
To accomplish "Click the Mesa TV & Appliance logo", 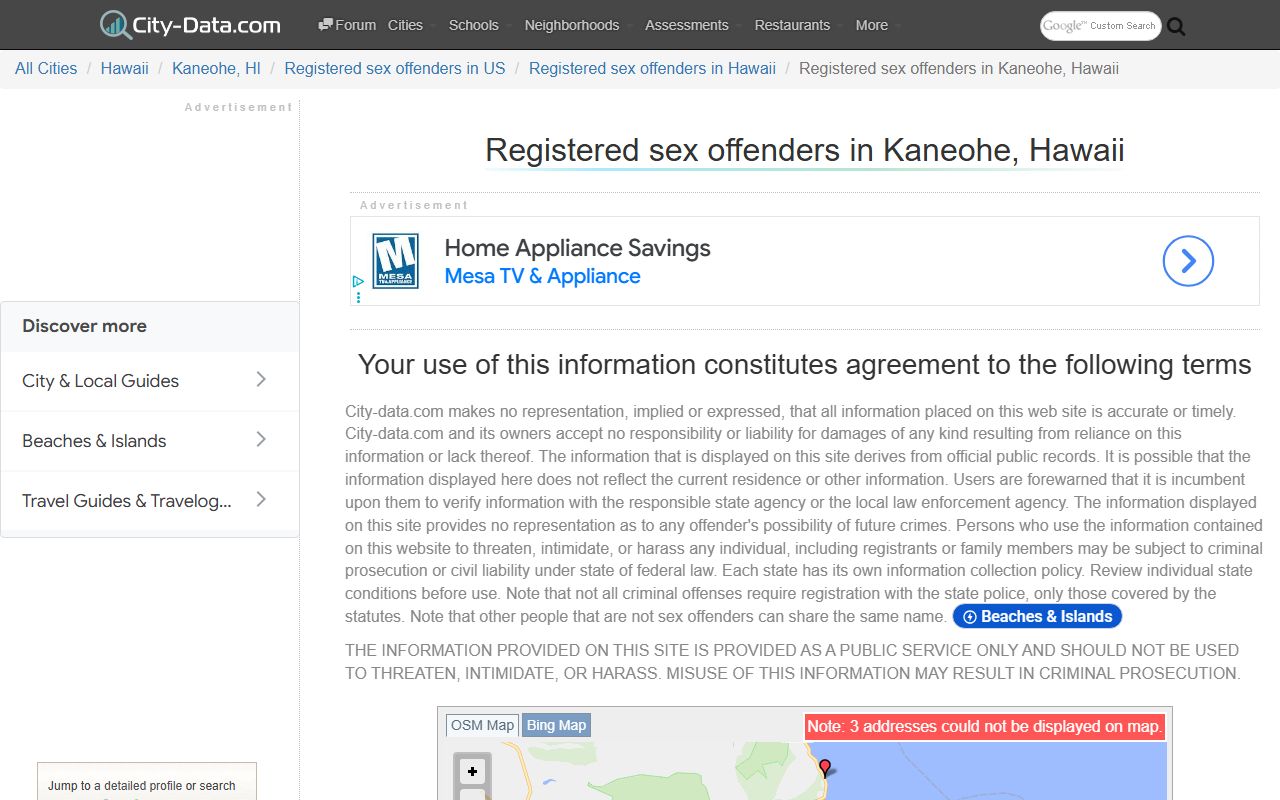I will pyautogui.click(x=395, y=261).
